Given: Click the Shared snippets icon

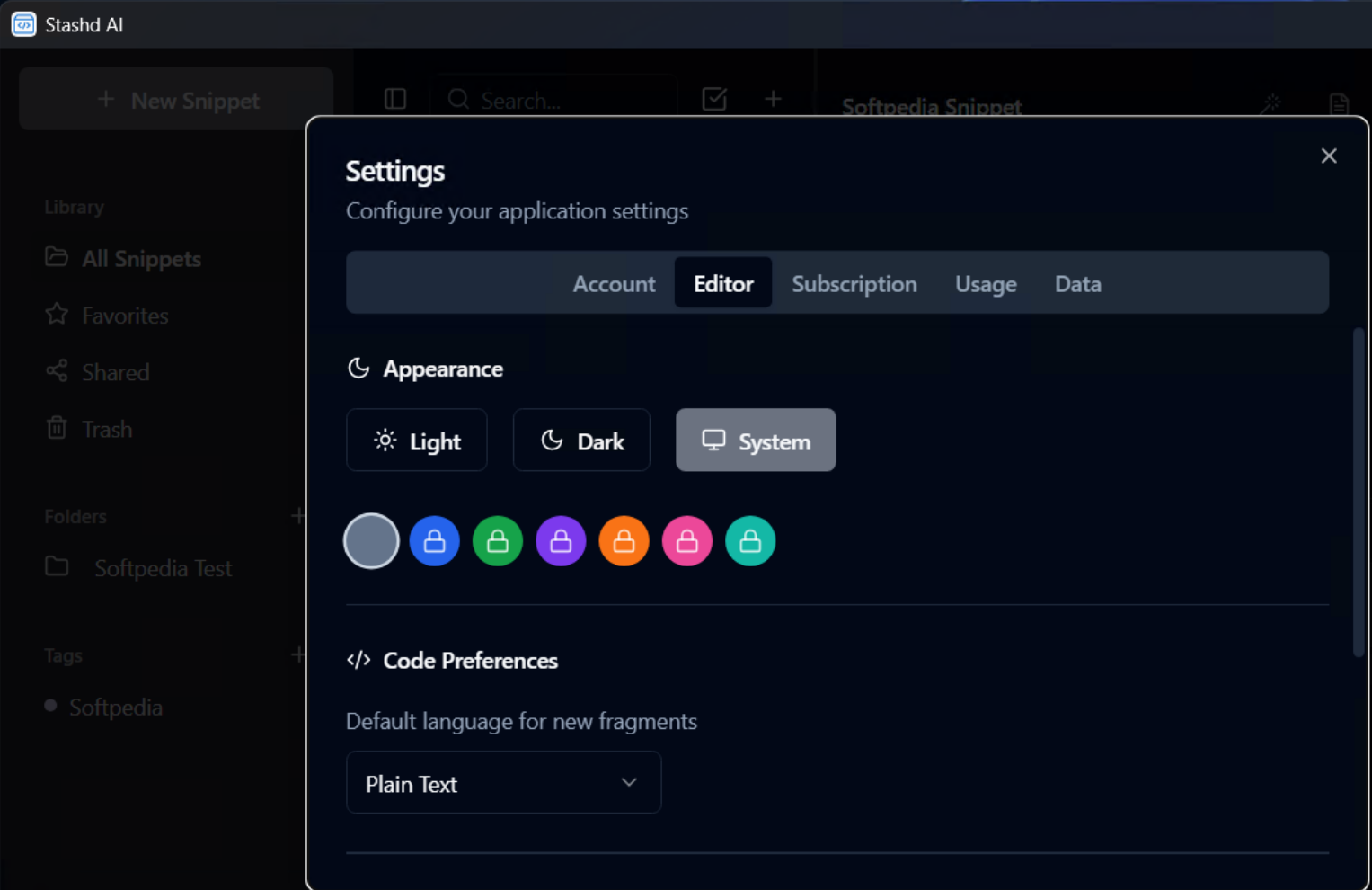Looking at the screenshot, I should coord(56,371).
